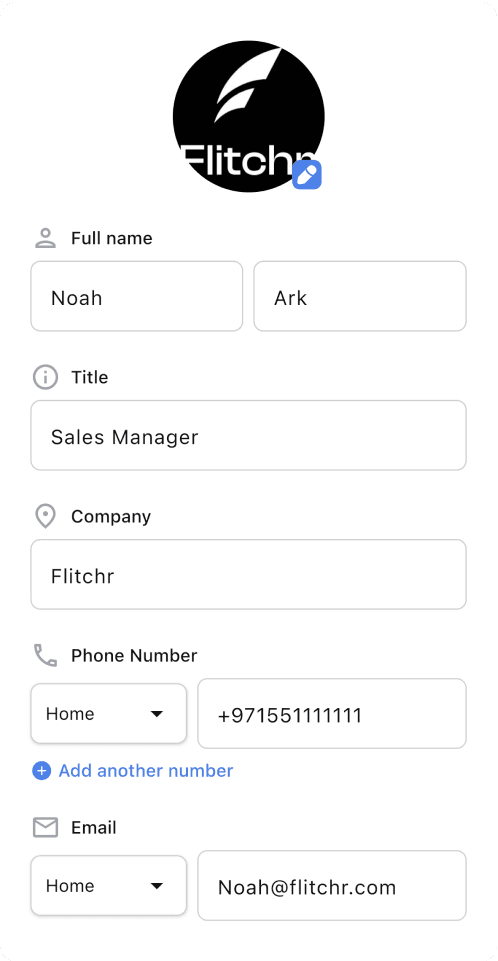Expand the email dropdown arrow
This screenshot has height=961, width=498.
click(157, 886)
